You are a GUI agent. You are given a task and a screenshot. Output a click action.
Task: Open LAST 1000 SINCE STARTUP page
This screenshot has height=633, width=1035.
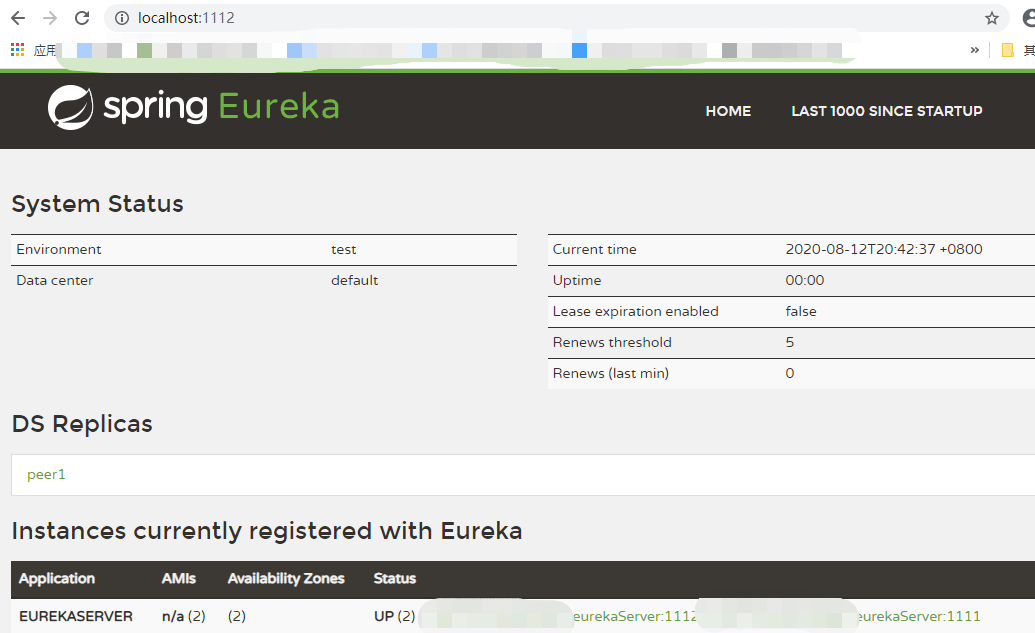[886, 111]
